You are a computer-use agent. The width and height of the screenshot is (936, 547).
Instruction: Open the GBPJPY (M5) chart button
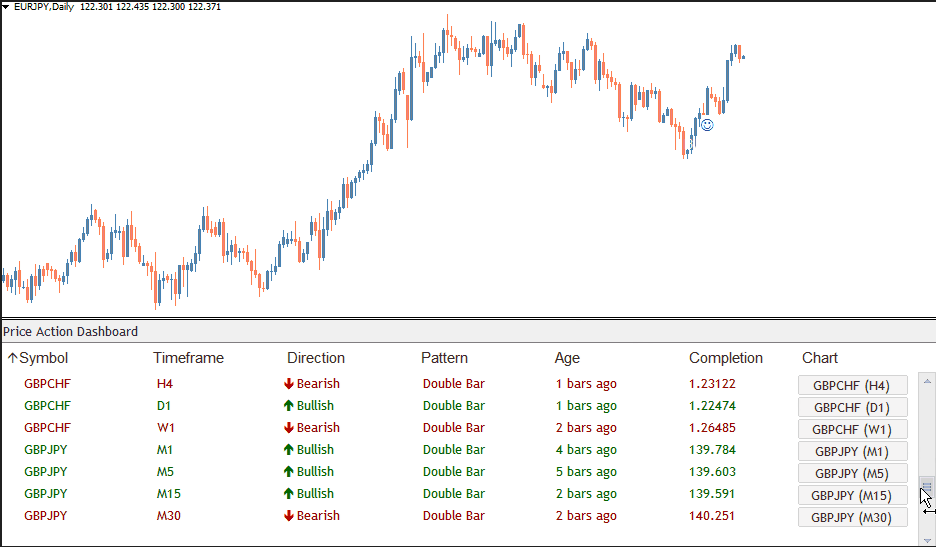[x=852, y=474]
